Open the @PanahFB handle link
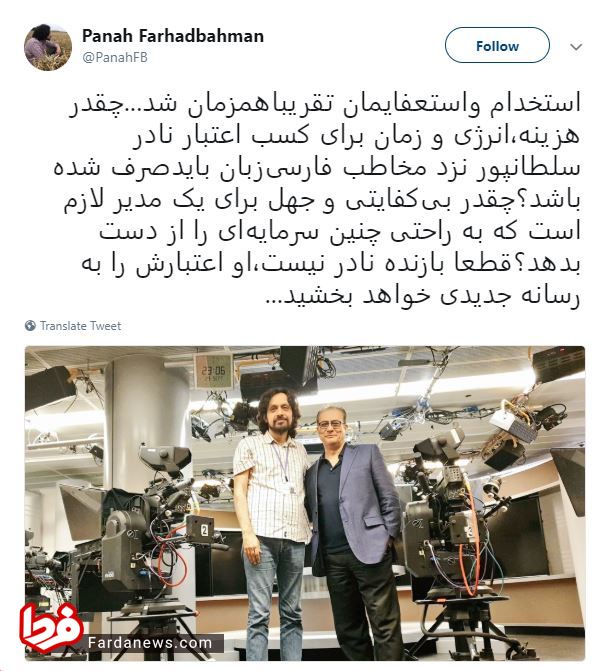The height and width of the screenshot is (671, 614). click(x=115, y=57)
